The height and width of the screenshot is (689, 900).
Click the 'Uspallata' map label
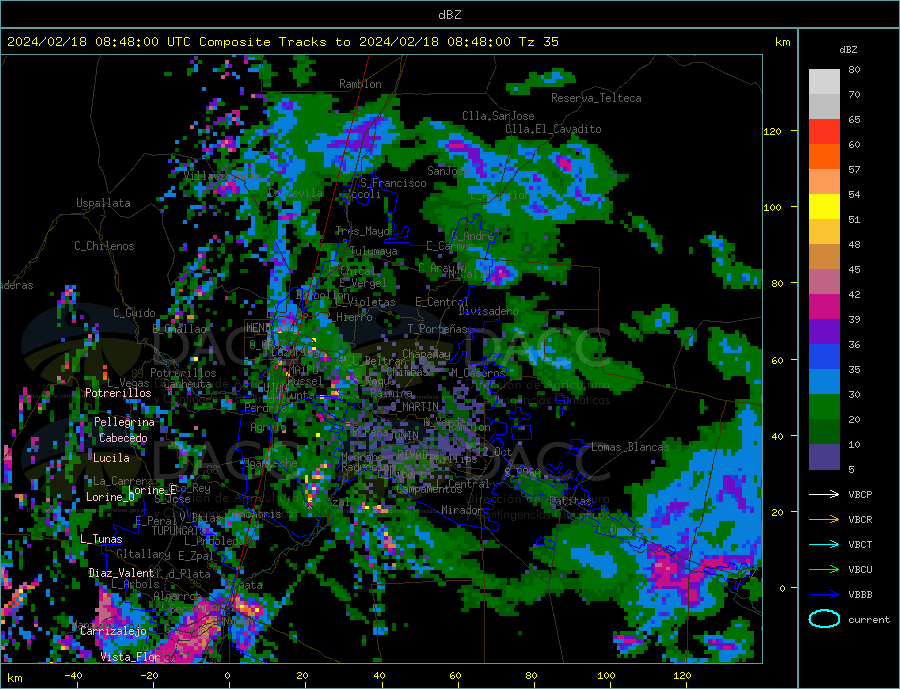(103, 203)
